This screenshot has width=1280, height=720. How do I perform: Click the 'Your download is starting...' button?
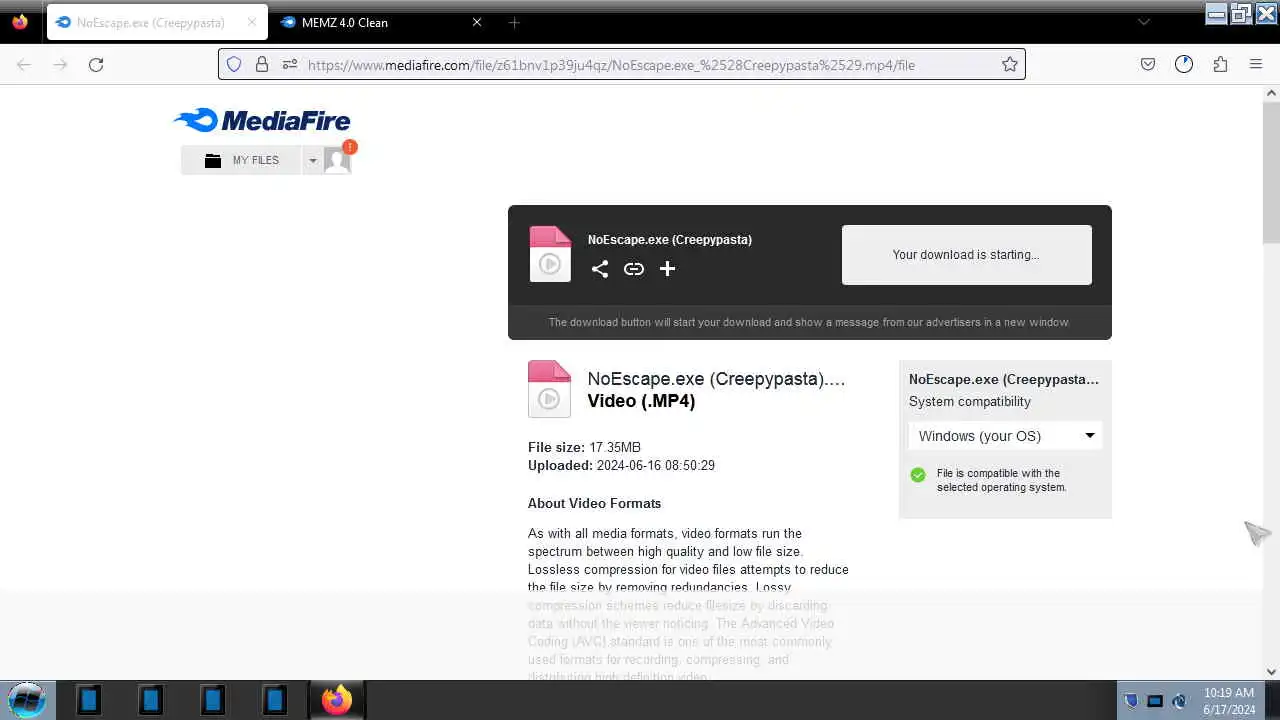pyautogui.click(x=966, y=255)
